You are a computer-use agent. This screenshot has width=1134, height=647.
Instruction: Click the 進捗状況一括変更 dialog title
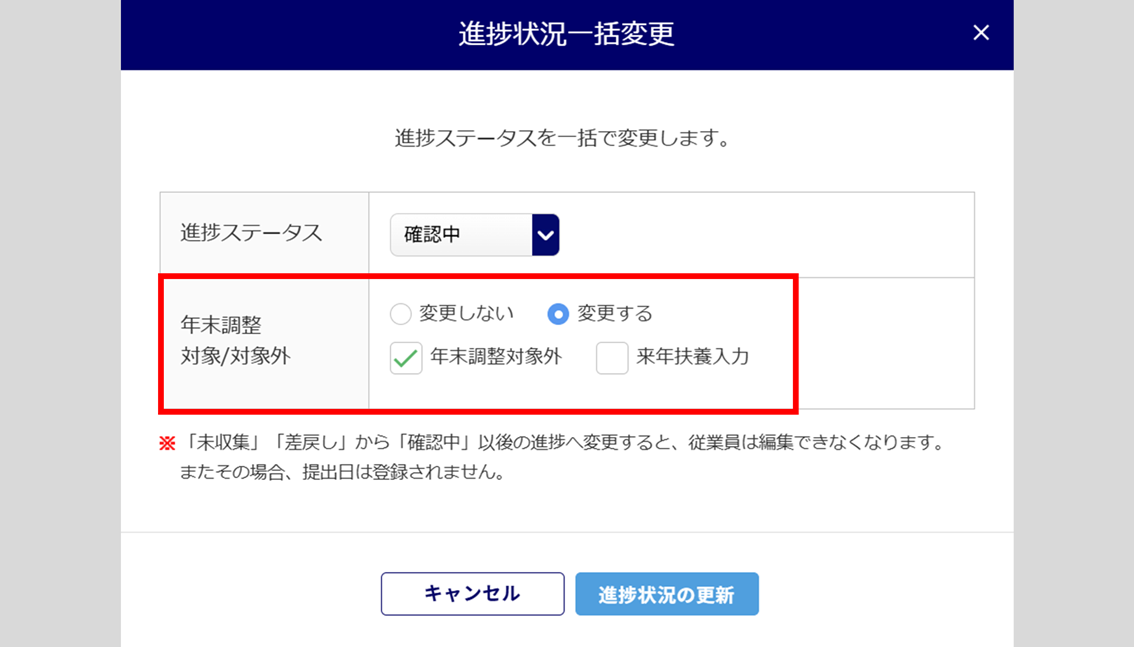pyautogui.click(x=566, y=34)
